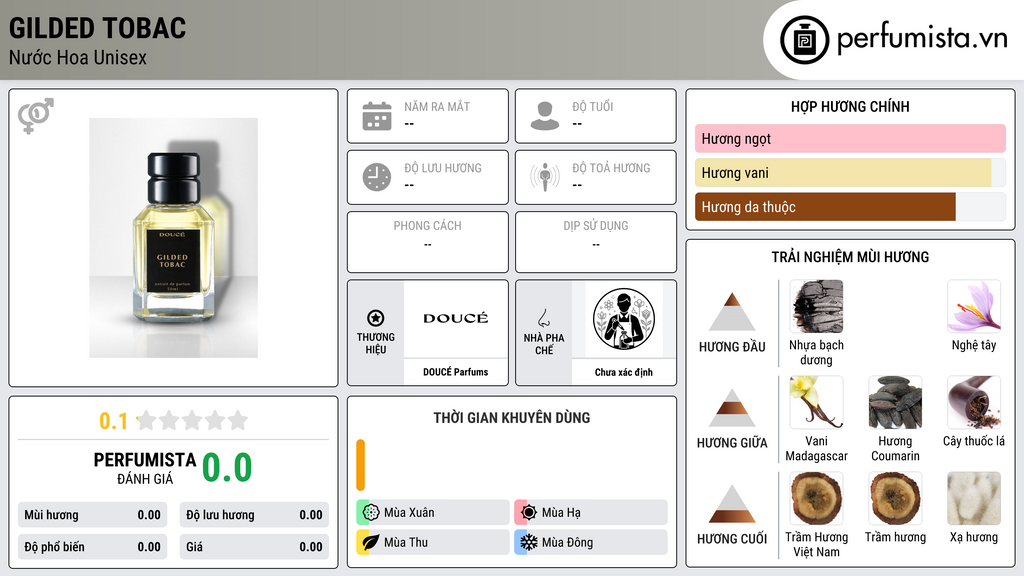
Task: Click the Hương da thuộc accord bar
Action: click(x=850, y=206)
